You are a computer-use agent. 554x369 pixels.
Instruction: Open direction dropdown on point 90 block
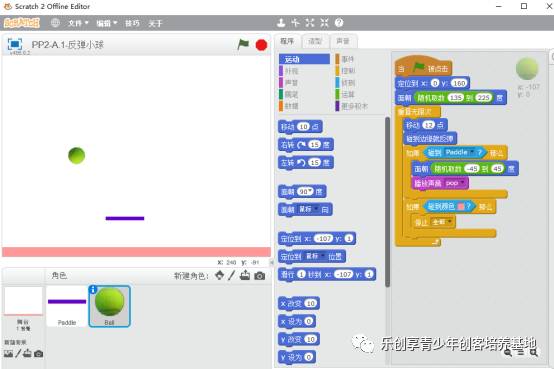click(x=310, y=191)
